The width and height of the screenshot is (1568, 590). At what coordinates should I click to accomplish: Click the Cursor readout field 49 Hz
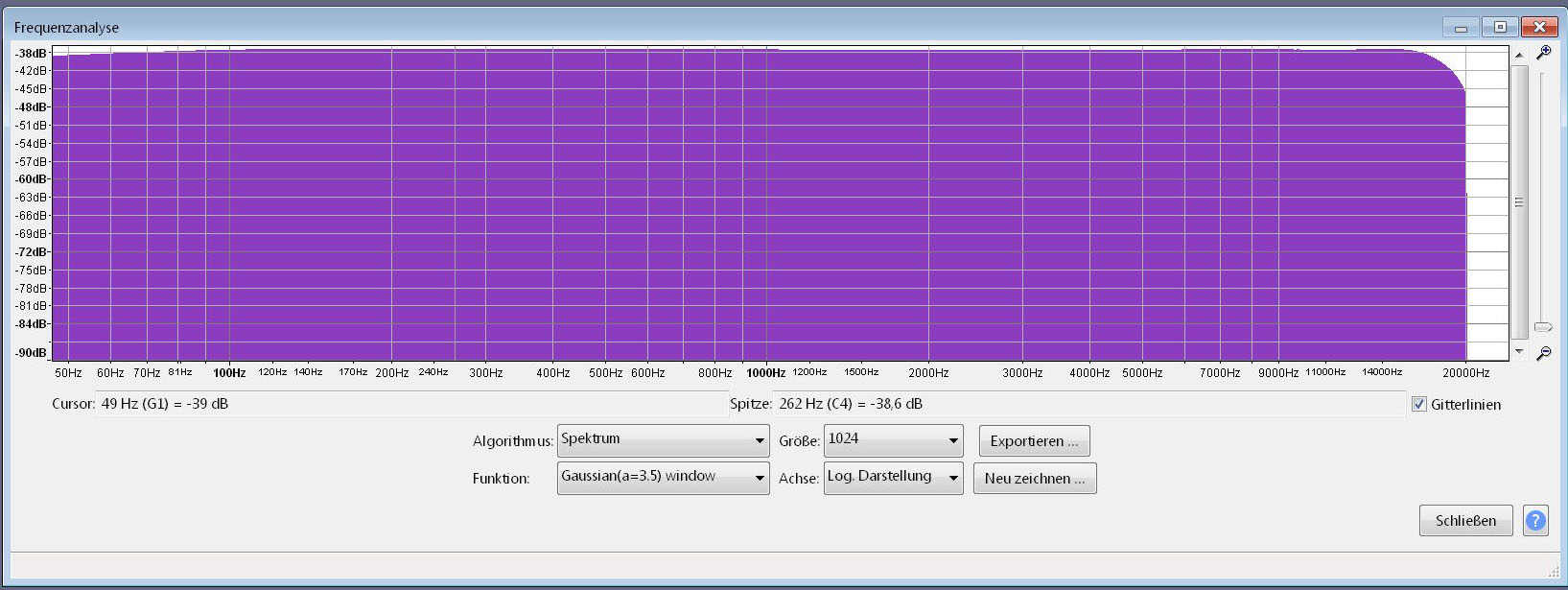[410, 404]
